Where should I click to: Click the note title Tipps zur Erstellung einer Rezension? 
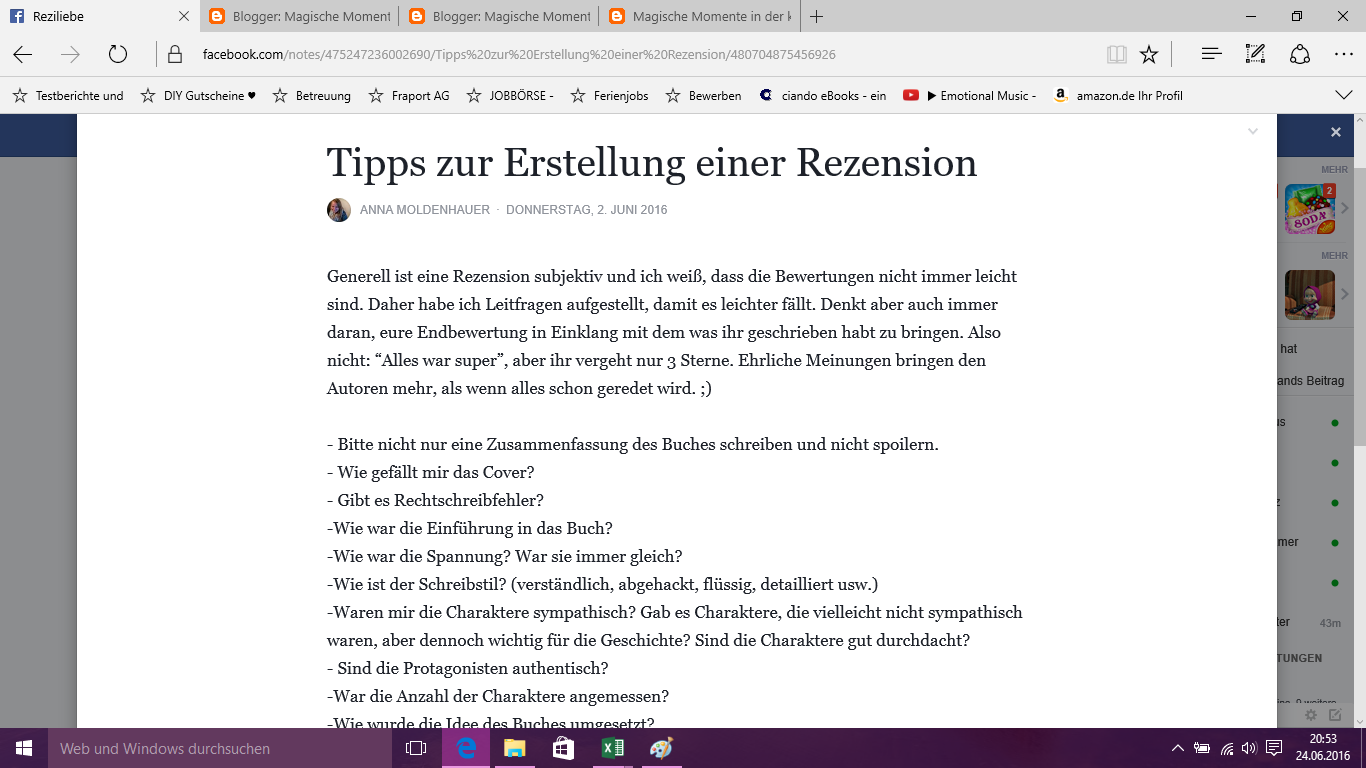point(652,162)
